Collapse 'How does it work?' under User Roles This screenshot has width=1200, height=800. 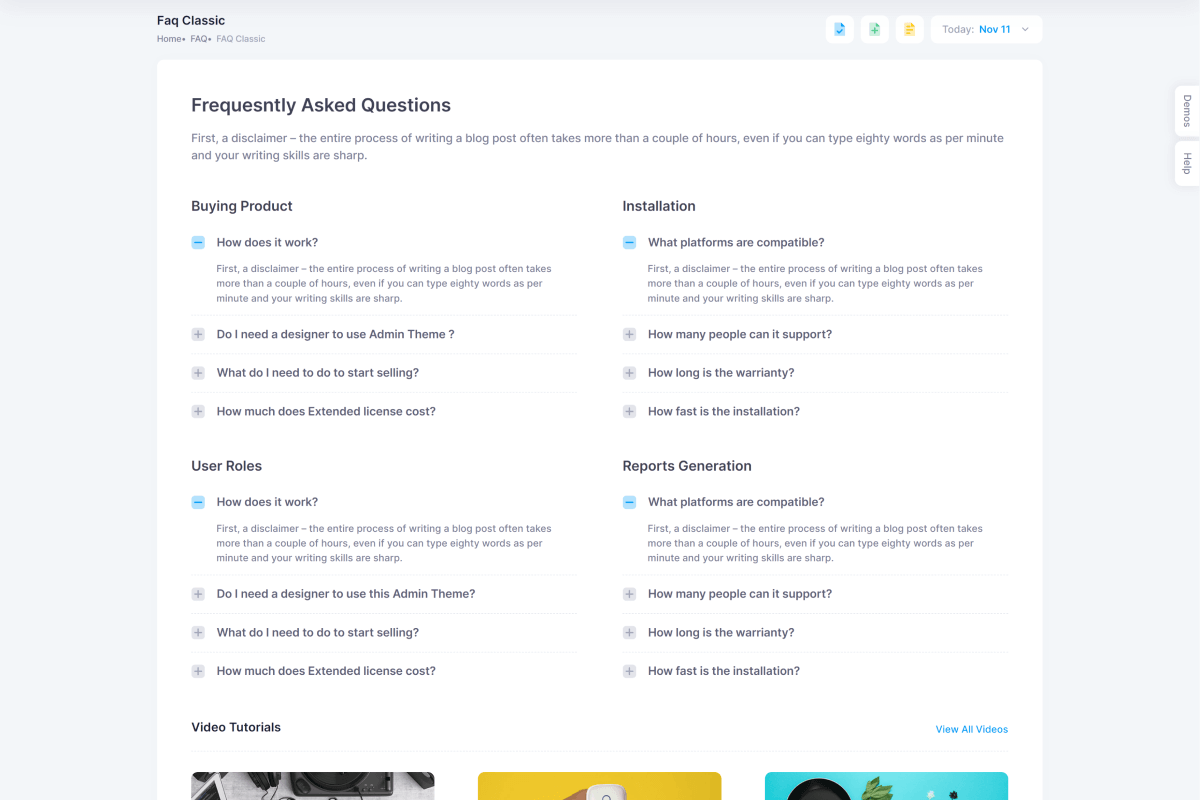(x=267, y=502)
